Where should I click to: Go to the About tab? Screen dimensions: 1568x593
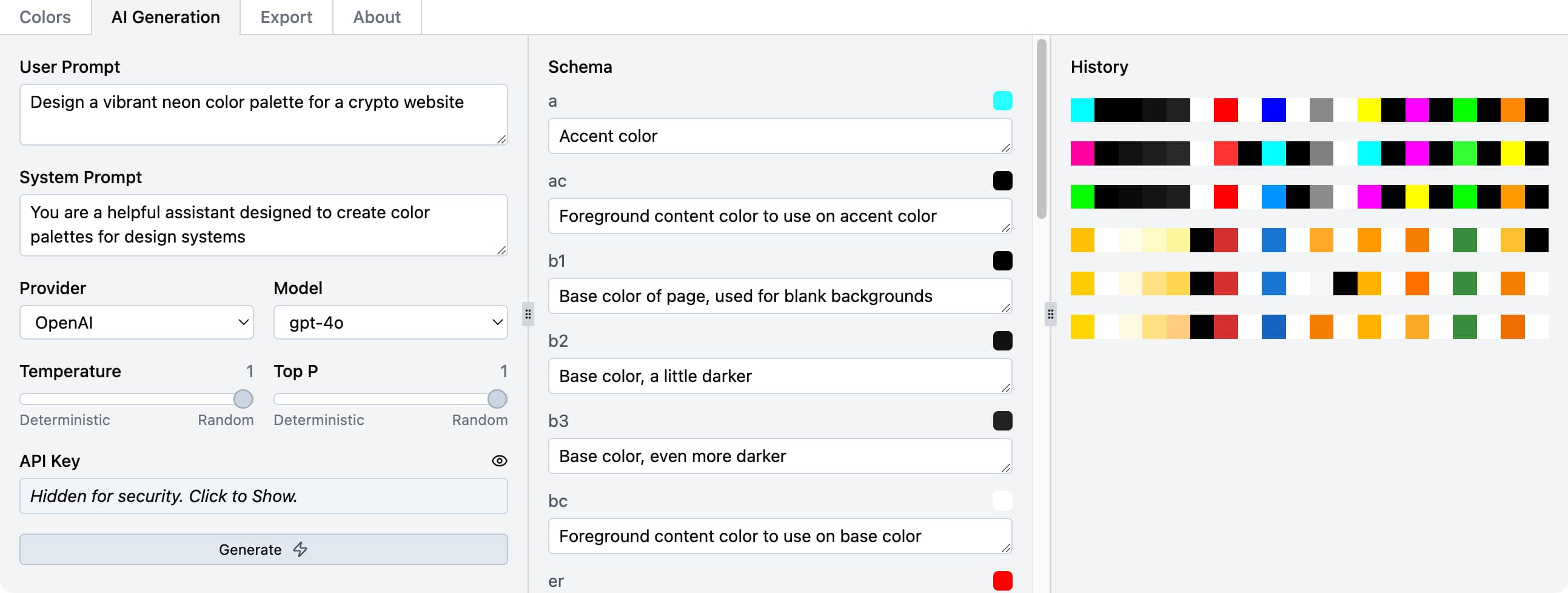[377, 17]
